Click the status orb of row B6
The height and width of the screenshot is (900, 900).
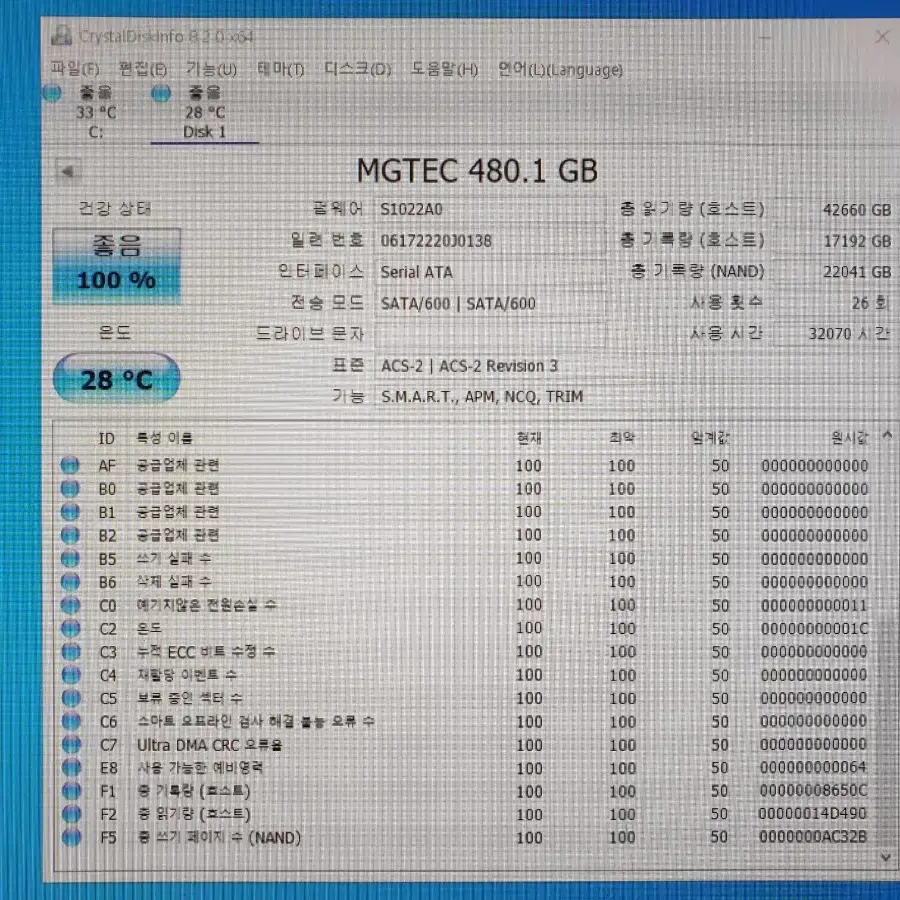[x=70, y=582]
